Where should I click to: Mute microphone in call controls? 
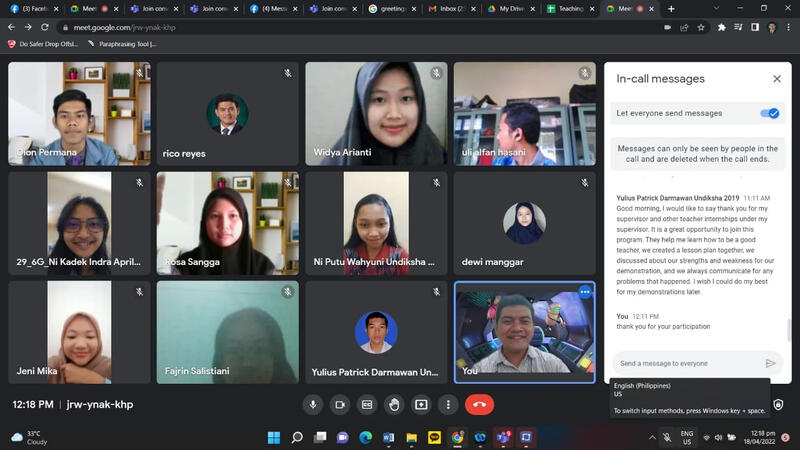pos(313,404)
